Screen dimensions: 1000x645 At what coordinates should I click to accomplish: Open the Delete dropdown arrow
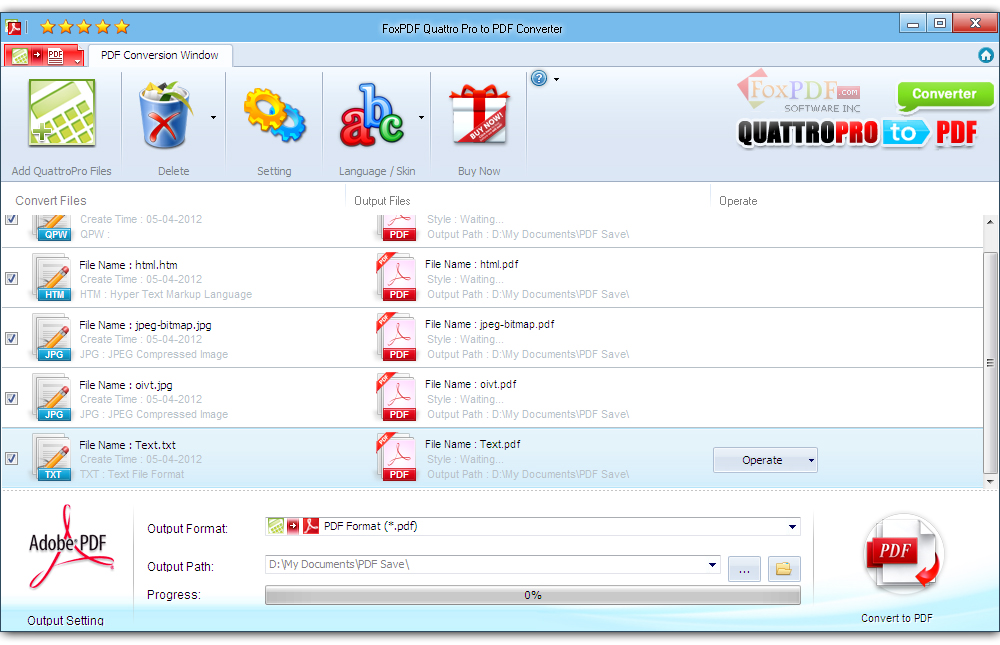point(213,117)
